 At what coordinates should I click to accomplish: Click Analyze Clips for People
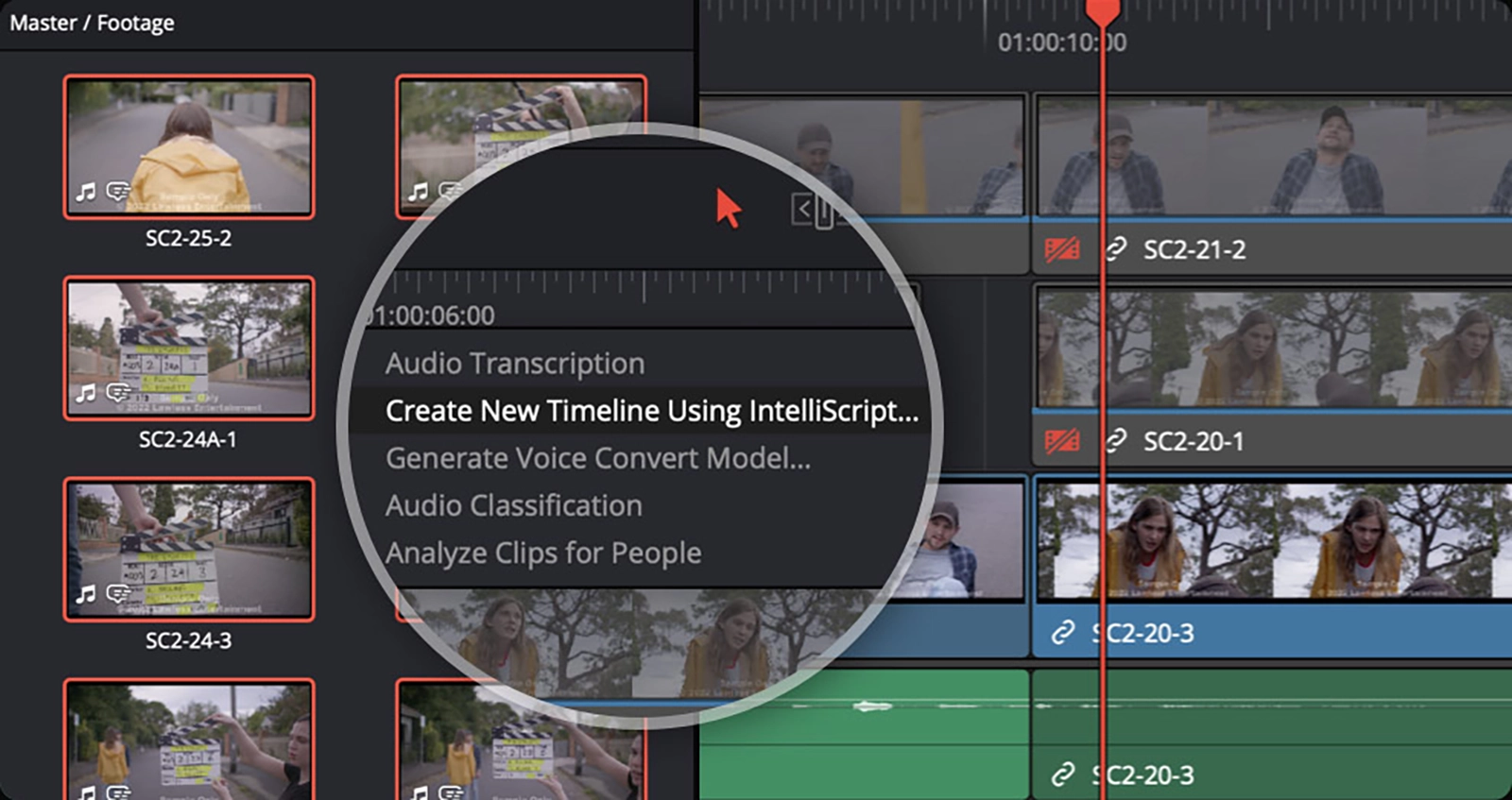click(x=543, y=553)
